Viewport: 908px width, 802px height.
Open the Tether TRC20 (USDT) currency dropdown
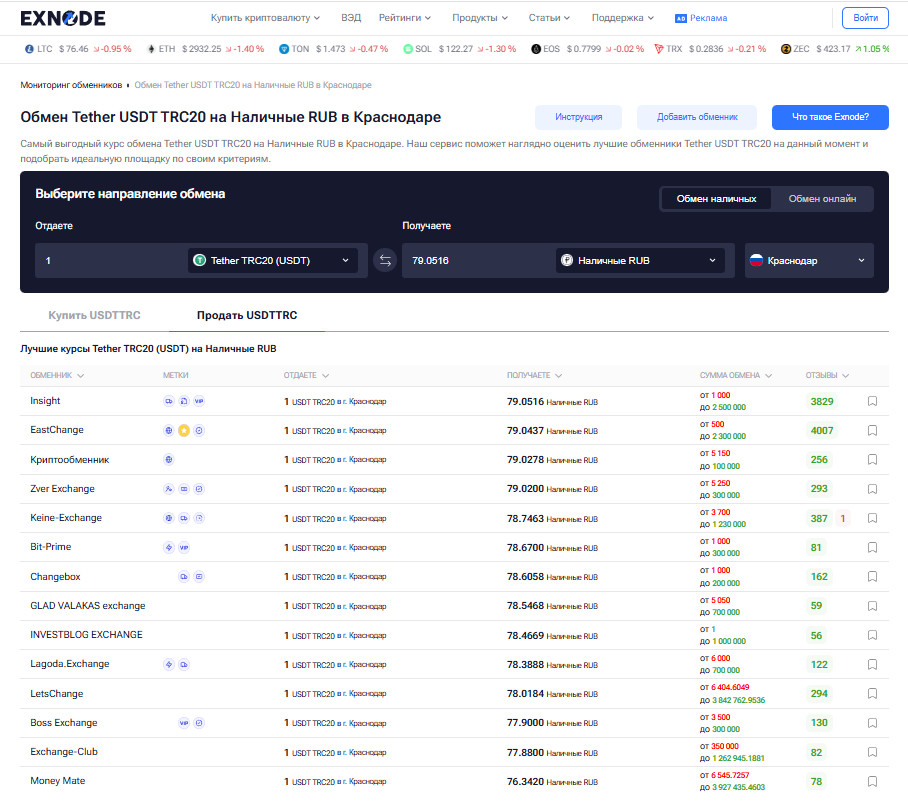273,261
